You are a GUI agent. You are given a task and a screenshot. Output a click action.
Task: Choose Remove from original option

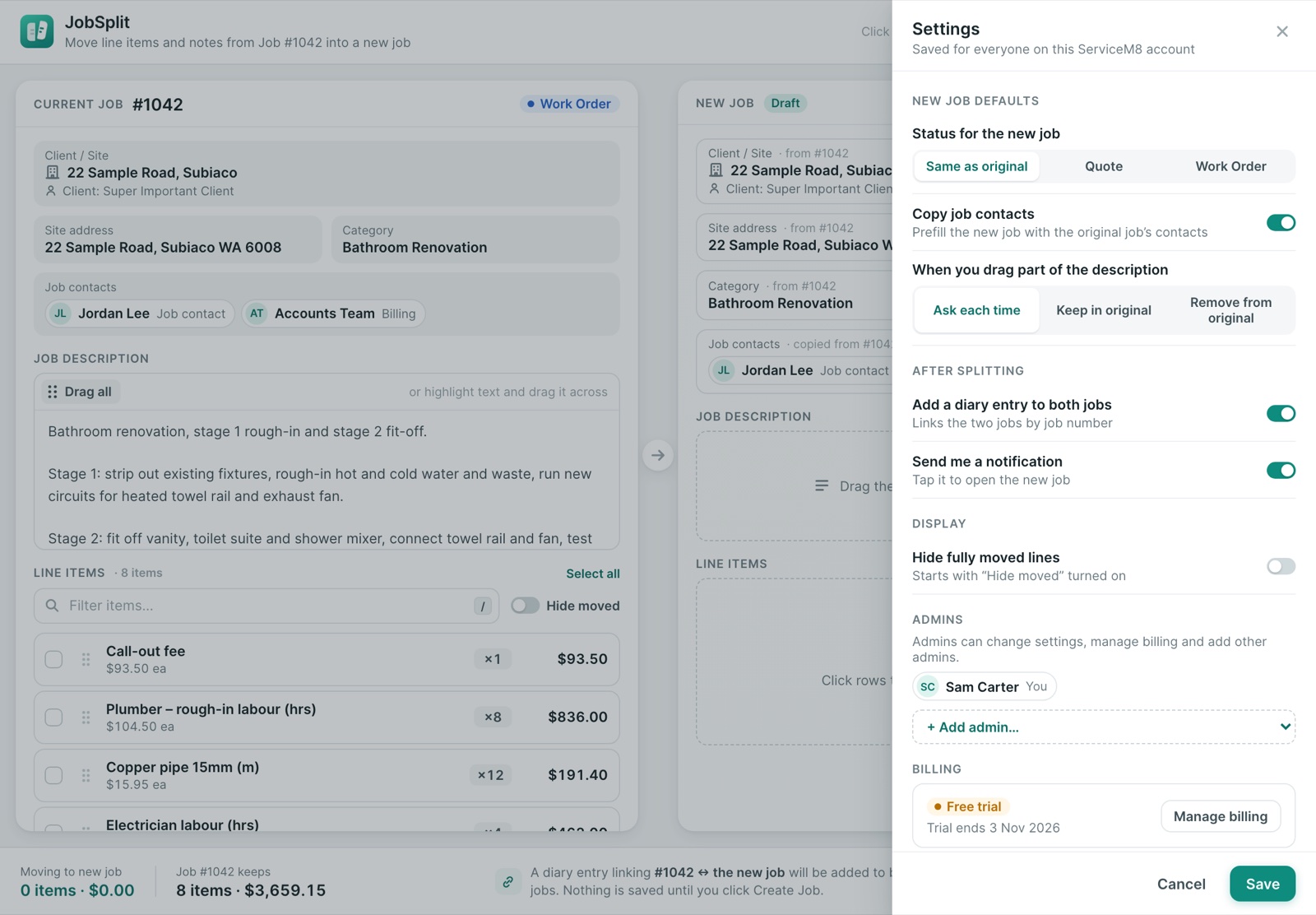(x=1230, y=310)
